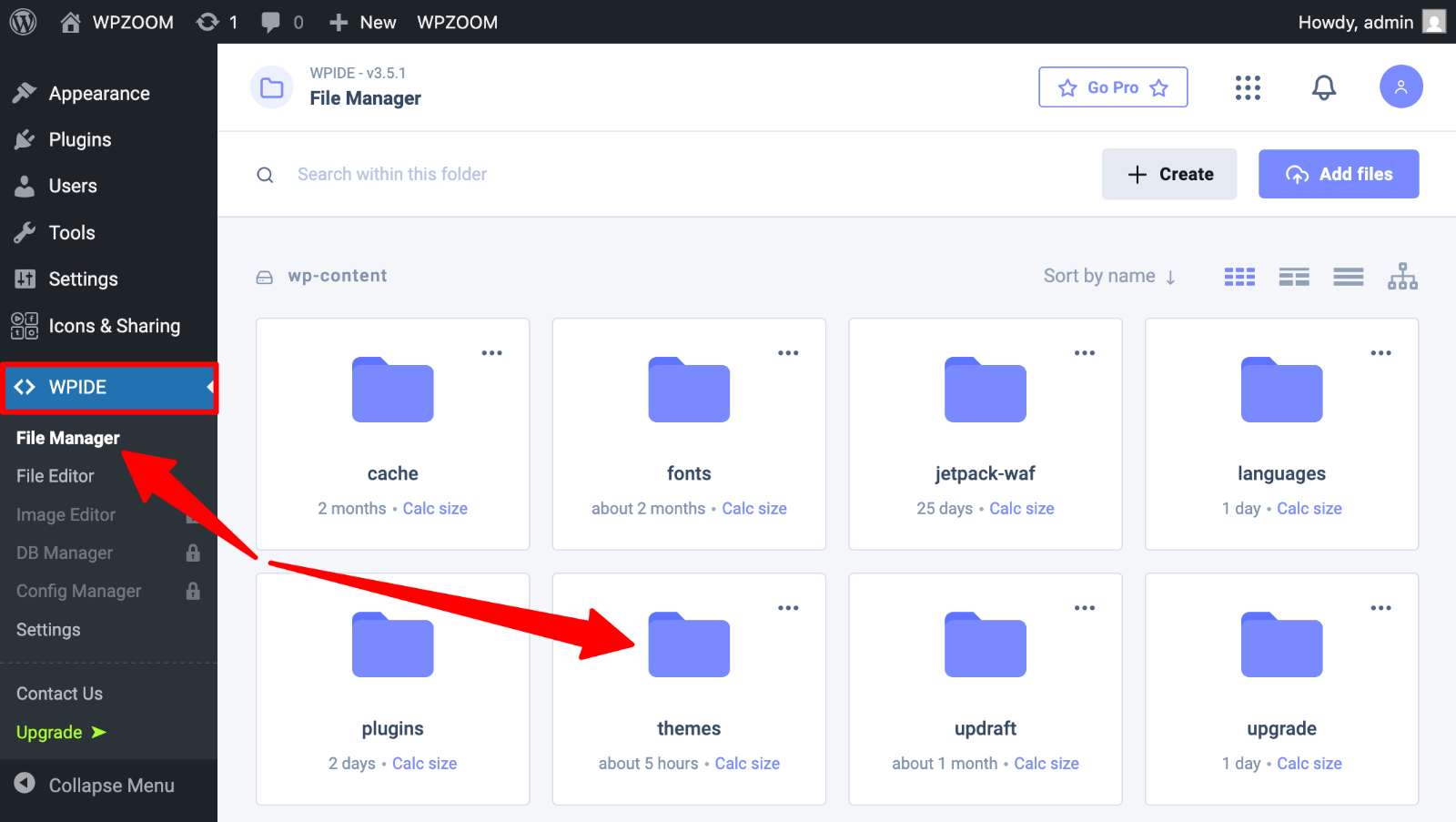Open the three-dot menu on themes folder

click(x=788, y=607)
